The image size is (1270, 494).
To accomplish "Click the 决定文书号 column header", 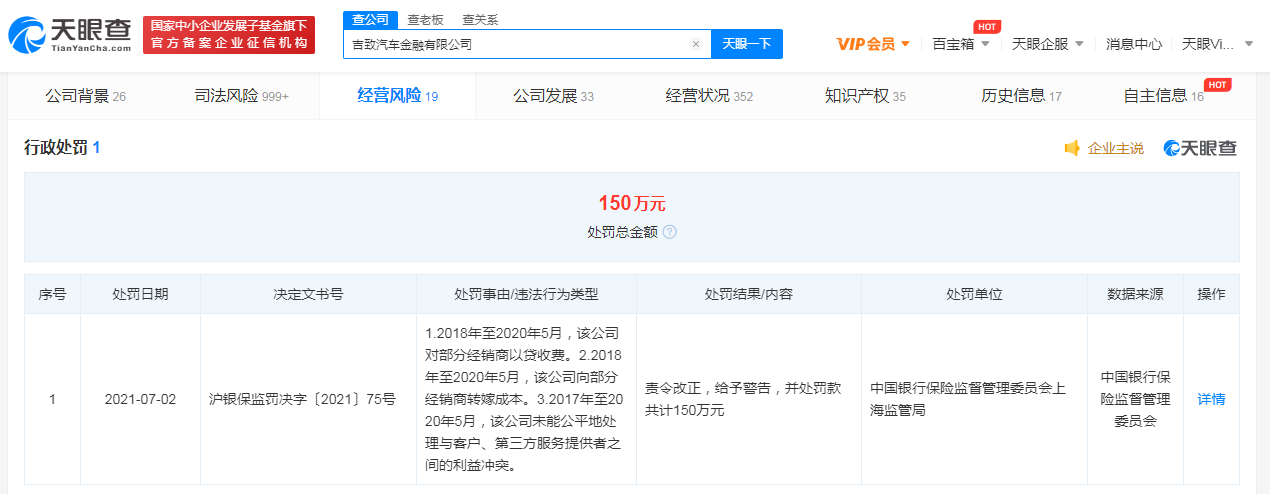I will (308, 294).
